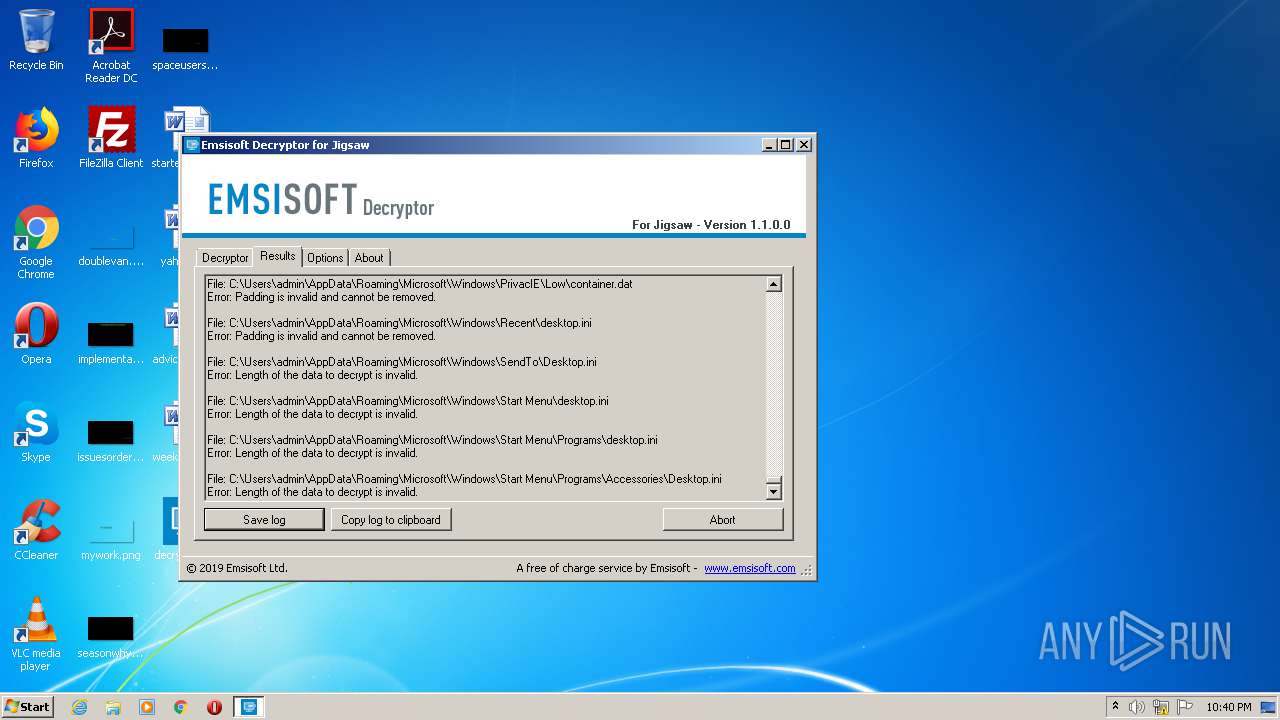1280x720 pixels.
Task: Click the Show desktop button
Action: [x=1269, y=707]
